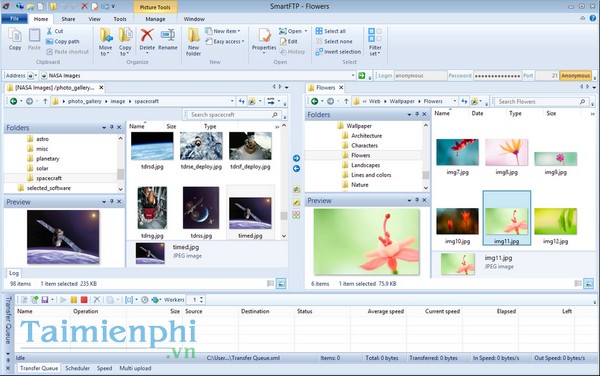This screenshot has height=376, width=600.
Task: Toggle the Anonymous login button
Action: coord(576,76)
